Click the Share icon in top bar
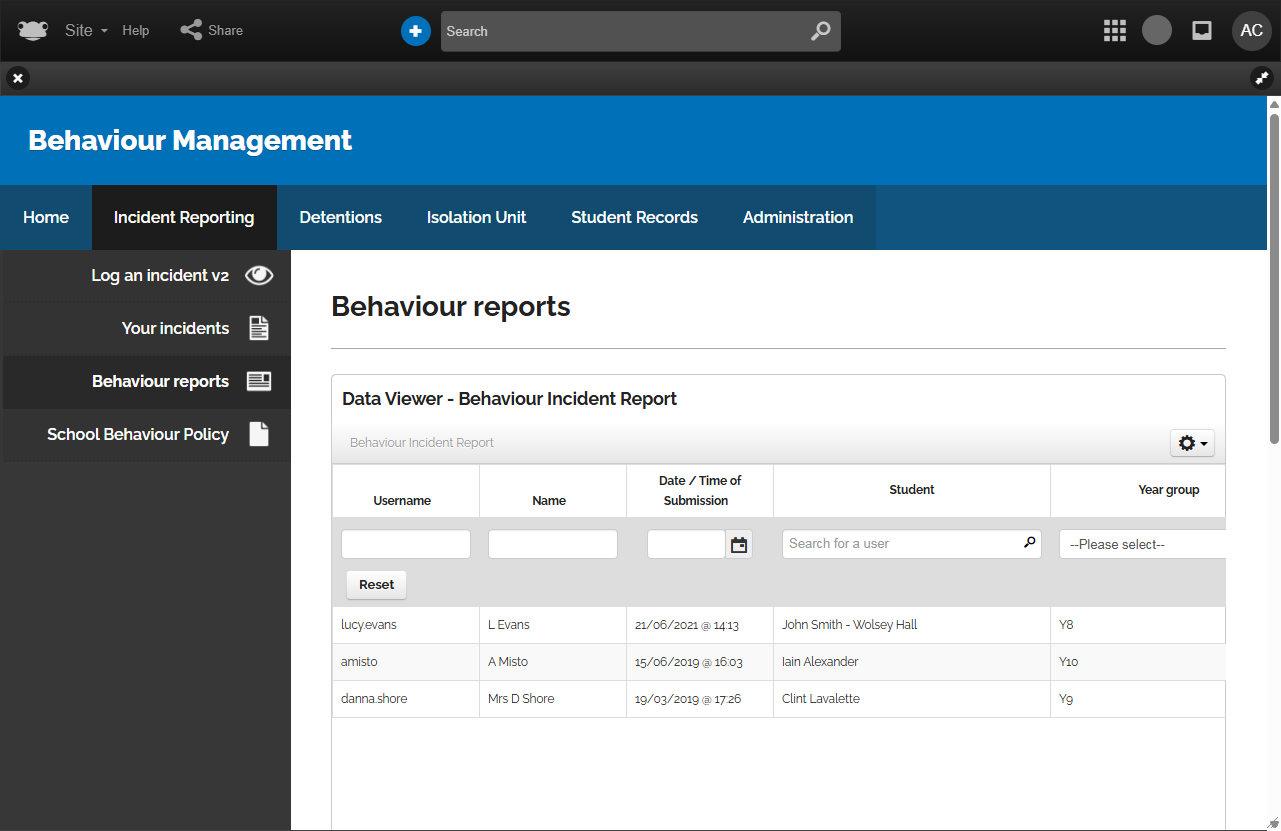 pos(191,30)
